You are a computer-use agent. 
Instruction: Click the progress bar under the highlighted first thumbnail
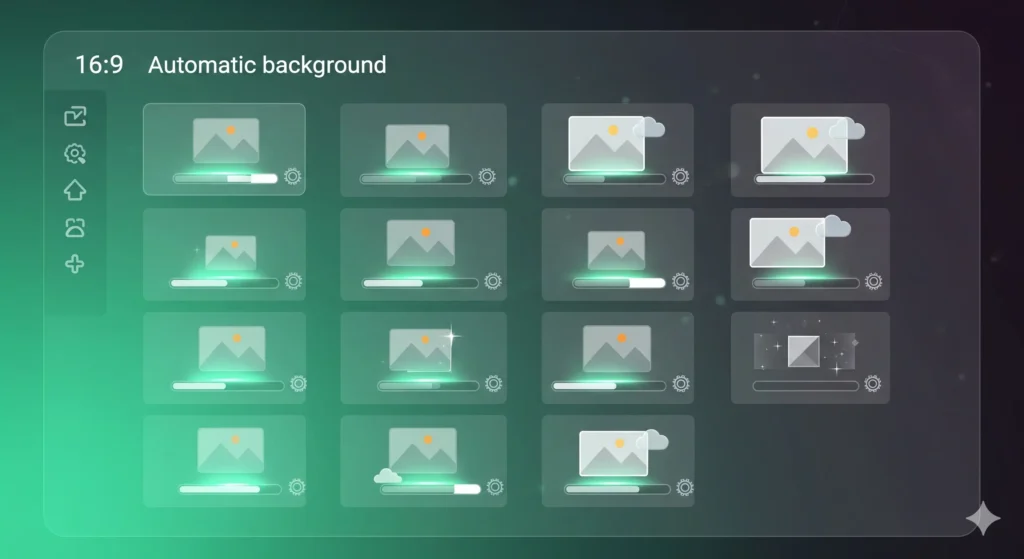[x=225, y=178]
